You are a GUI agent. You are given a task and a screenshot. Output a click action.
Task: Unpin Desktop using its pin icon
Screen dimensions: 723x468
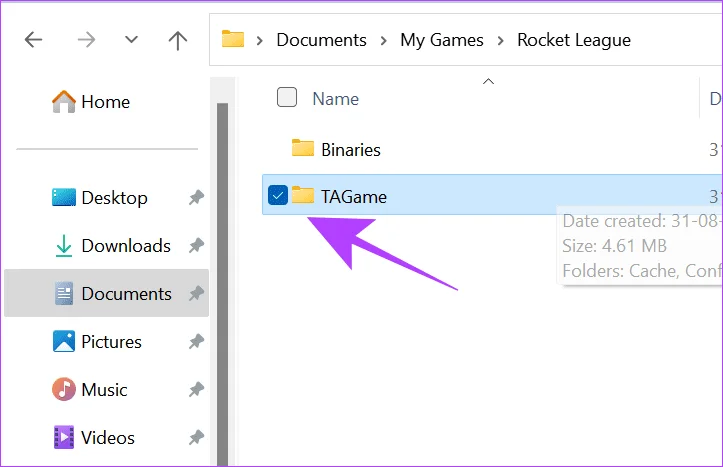[x=196, y=197]
